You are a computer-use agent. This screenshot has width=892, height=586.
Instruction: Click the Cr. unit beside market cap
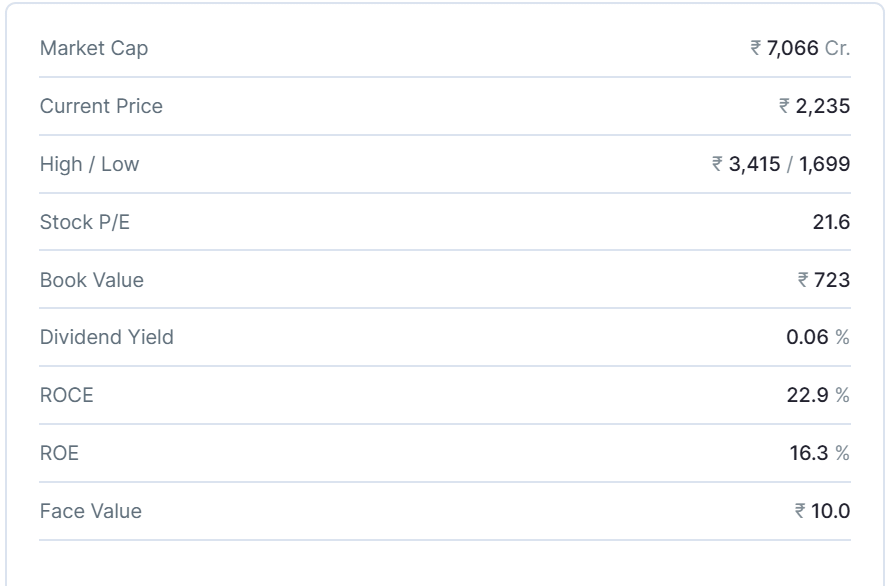click(838, 48)
